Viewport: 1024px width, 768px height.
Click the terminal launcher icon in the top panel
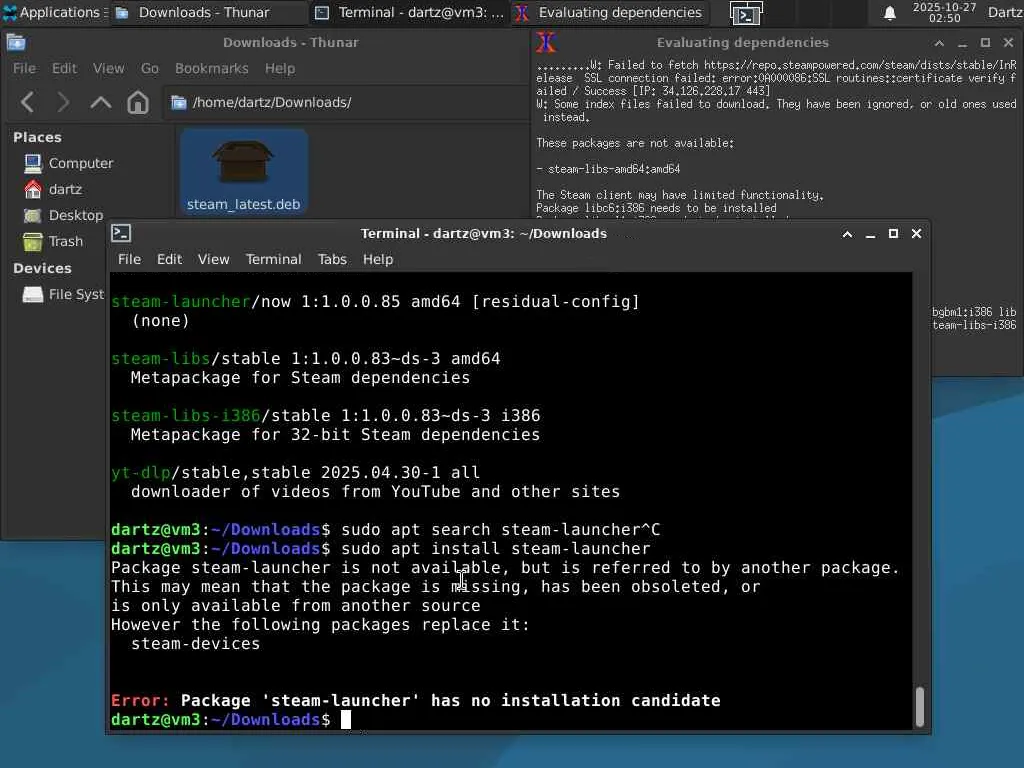click(746, 13)
